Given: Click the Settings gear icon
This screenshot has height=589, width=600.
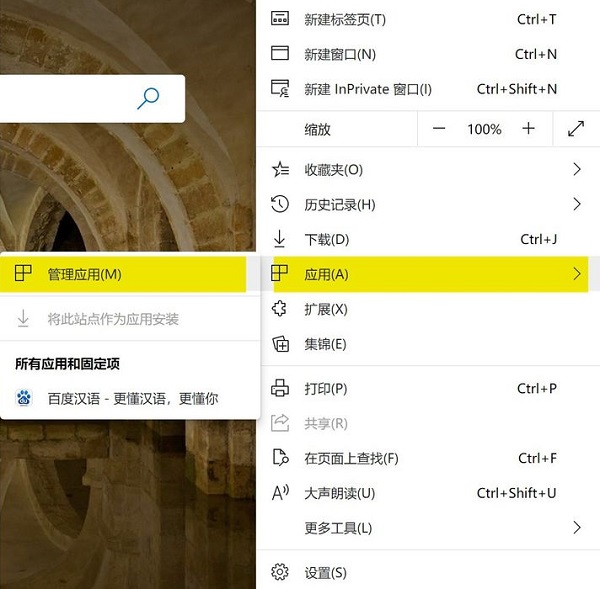Looking at the screenshot, I should [281, 573].
